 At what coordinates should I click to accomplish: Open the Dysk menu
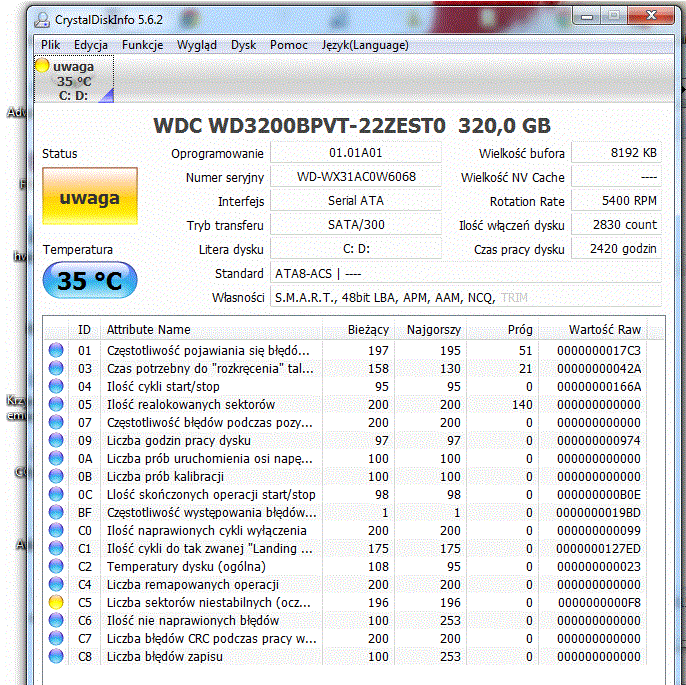tap(243, 45)
